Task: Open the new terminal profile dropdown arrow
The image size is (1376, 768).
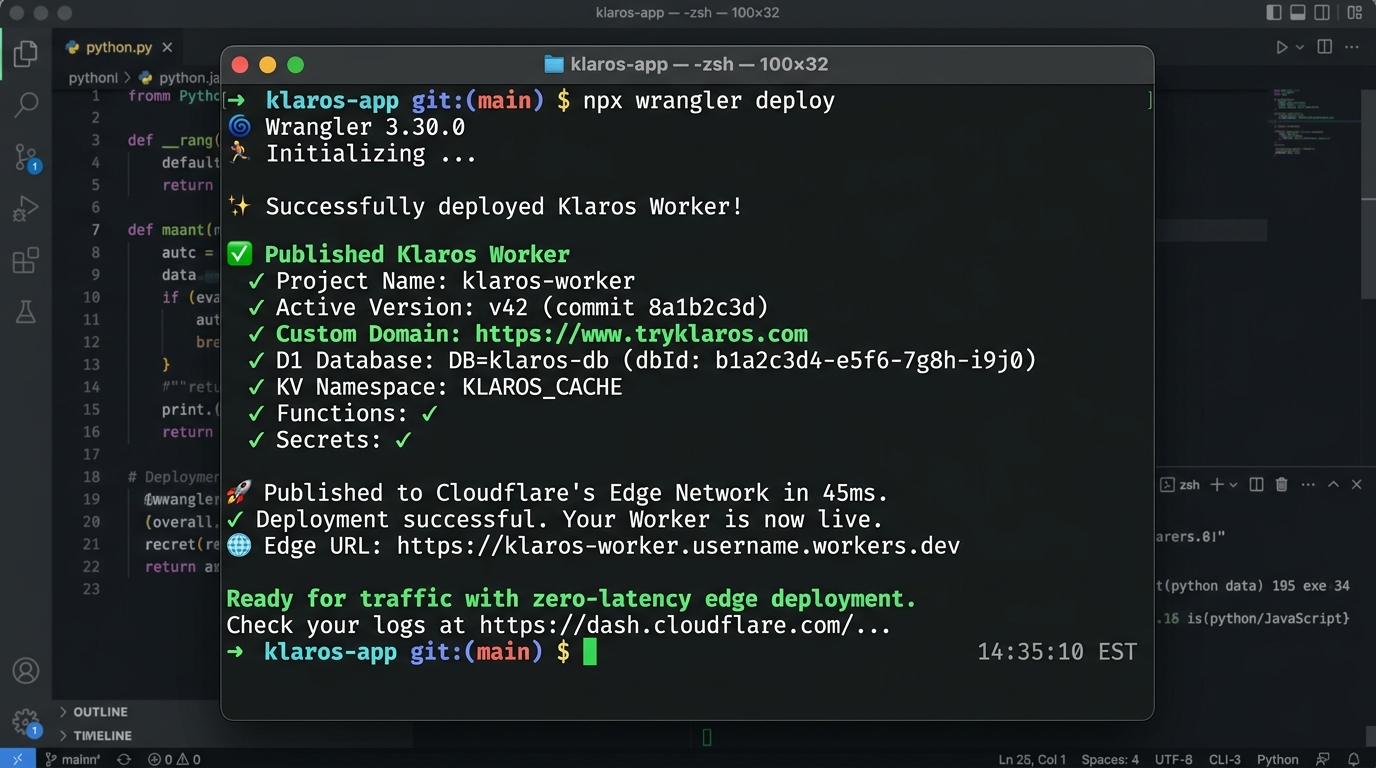Action: tap(1233, 484)
